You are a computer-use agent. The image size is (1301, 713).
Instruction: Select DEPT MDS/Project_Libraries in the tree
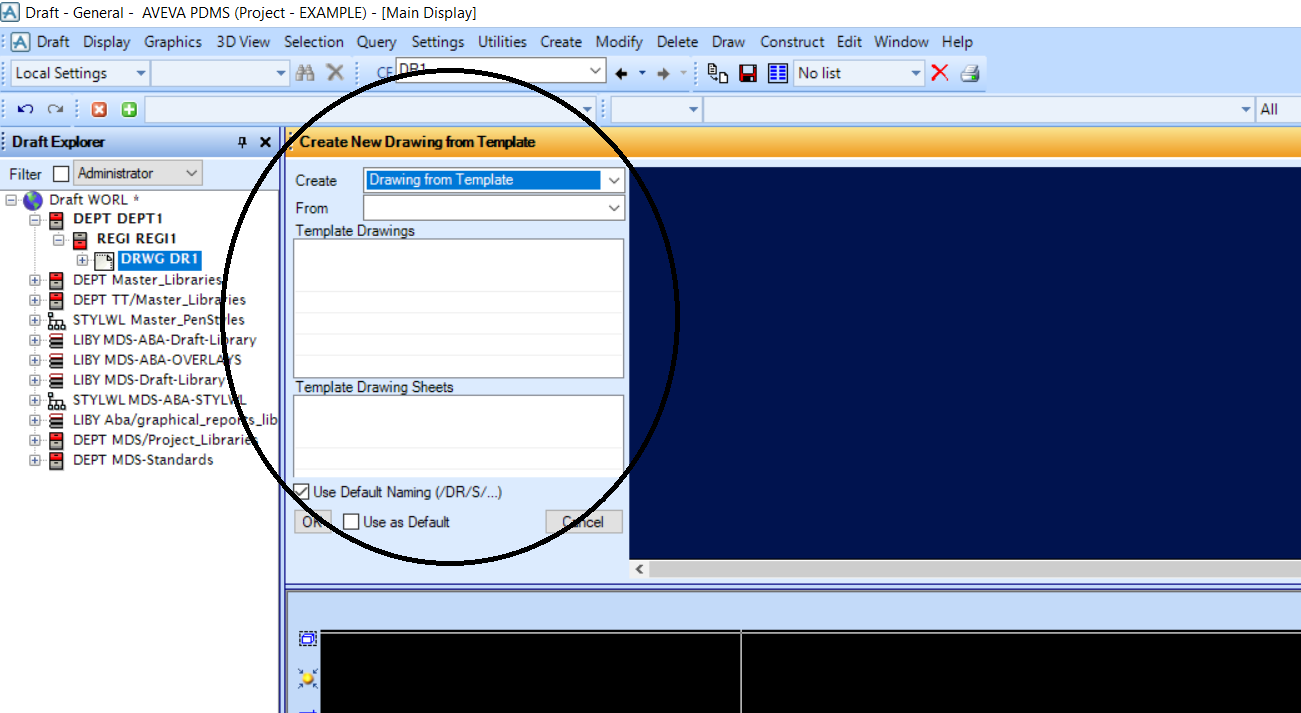click(165, 440)
